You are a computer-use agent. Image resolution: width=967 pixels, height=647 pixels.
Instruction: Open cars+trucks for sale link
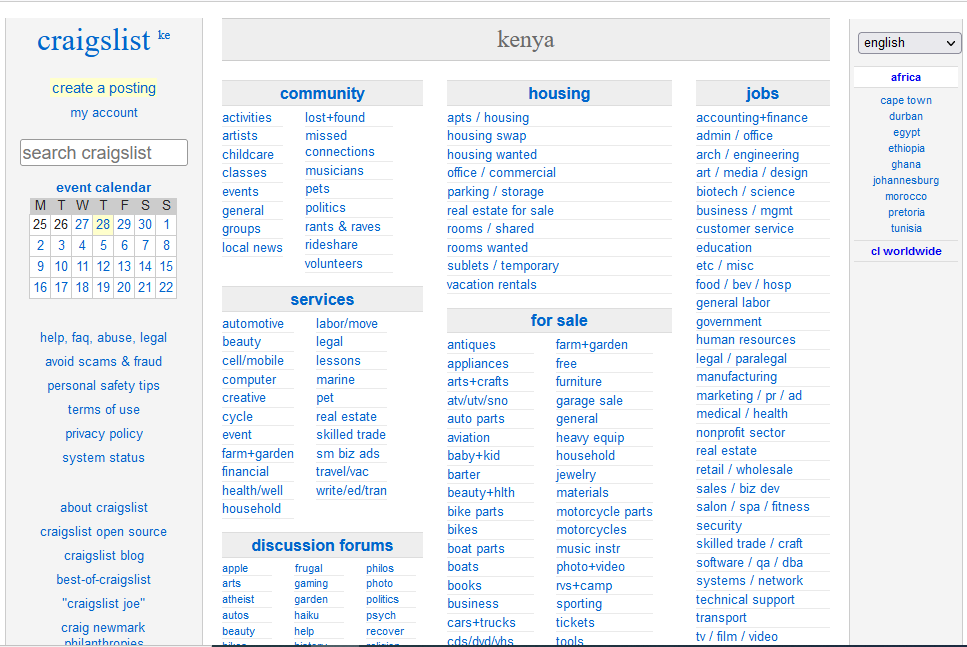point(481,623)
